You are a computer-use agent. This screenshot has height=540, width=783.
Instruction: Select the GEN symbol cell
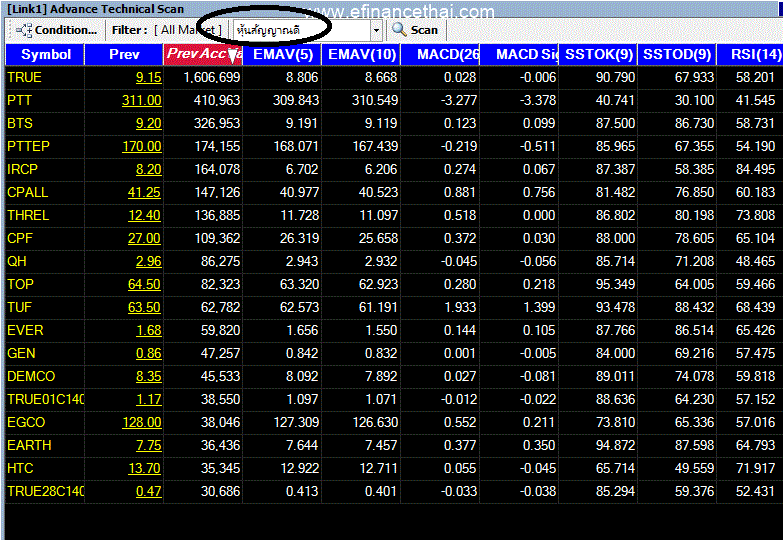pyautogui.click(x=44, y=354)
